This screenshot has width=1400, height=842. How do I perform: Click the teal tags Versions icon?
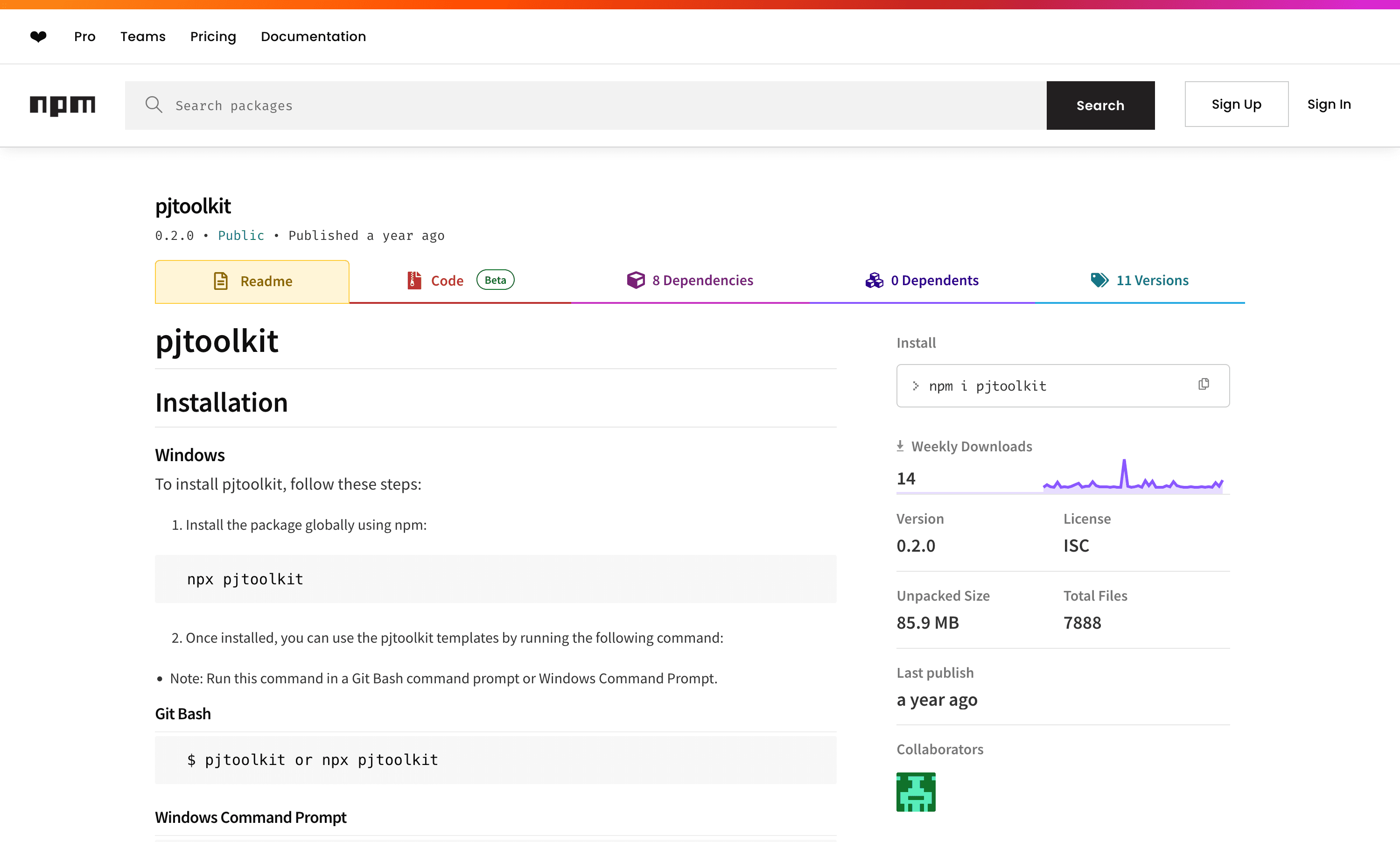point(1099,280)
